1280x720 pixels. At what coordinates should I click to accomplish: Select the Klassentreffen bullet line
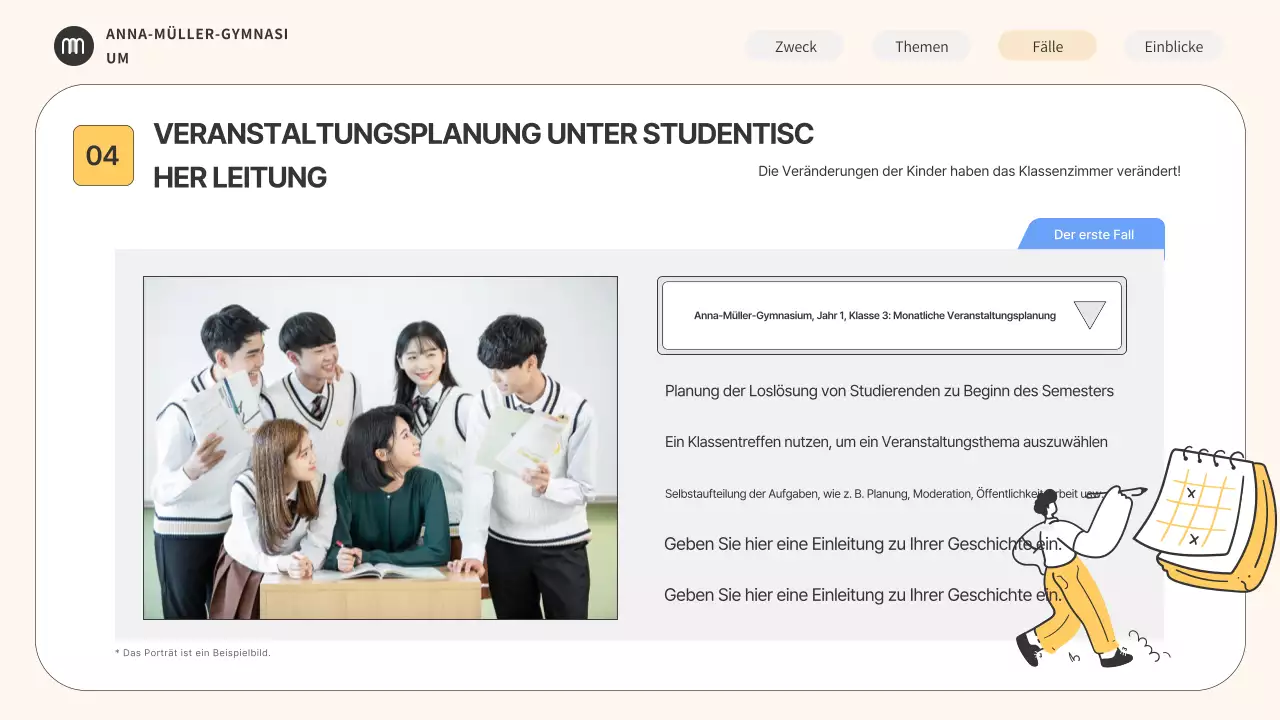coord(886,441)
